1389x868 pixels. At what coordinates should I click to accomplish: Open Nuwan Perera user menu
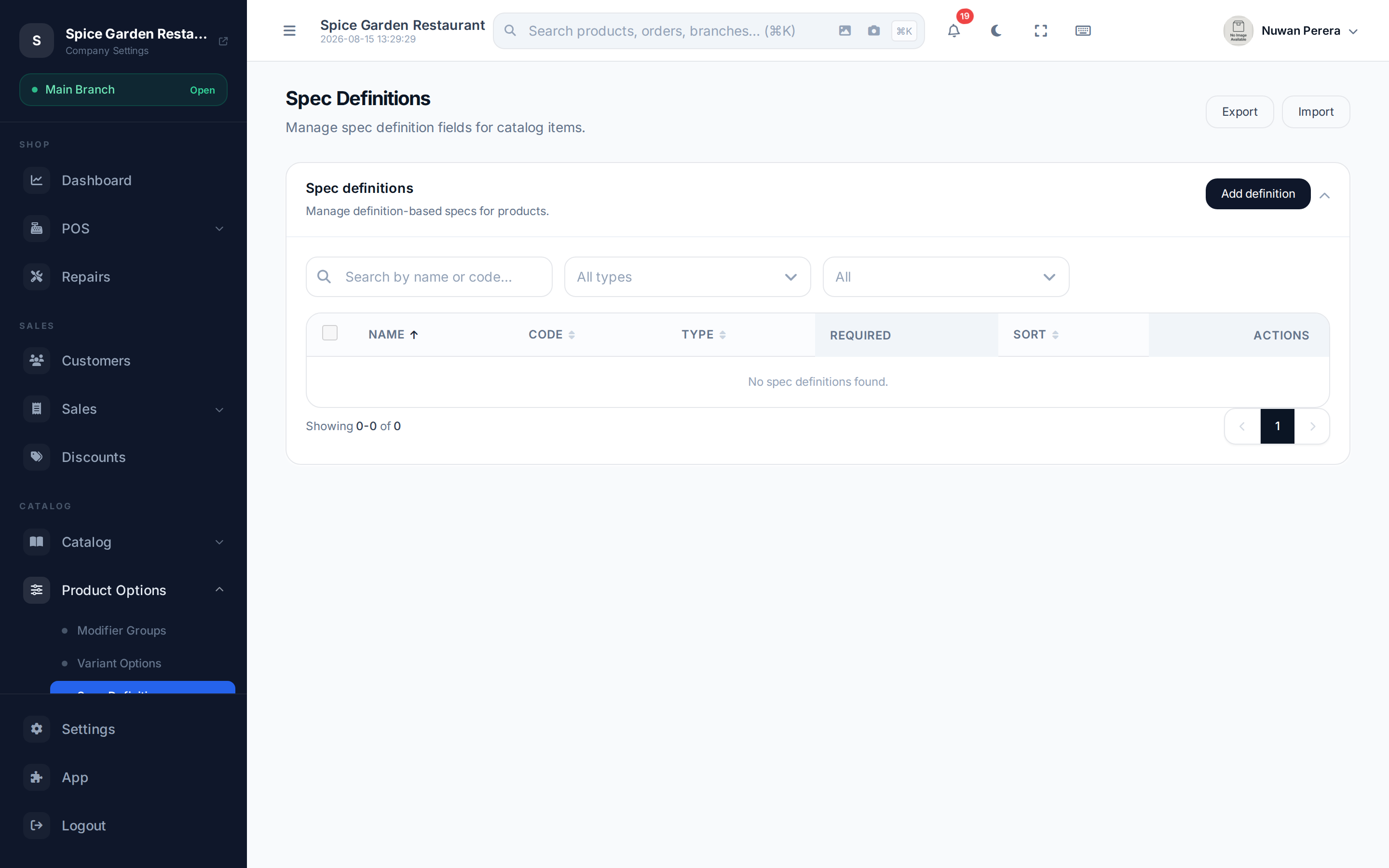point(1291,30)
